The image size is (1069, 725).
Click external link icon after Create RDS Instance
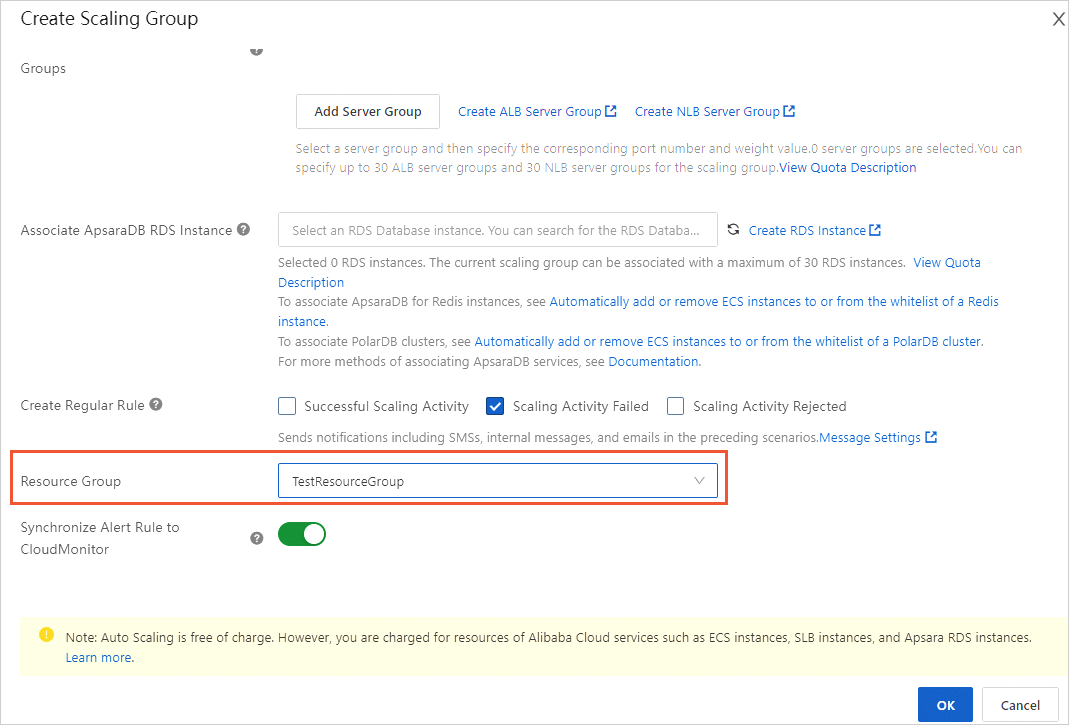[875, 230]
